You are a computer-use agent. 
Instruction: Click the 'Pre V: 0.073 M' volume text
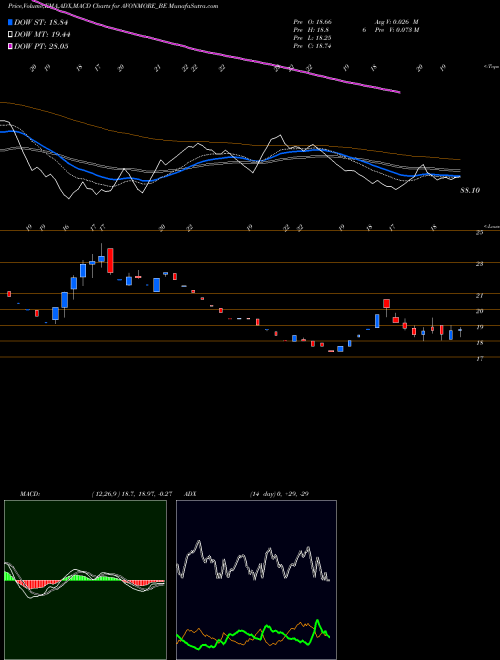397,29
